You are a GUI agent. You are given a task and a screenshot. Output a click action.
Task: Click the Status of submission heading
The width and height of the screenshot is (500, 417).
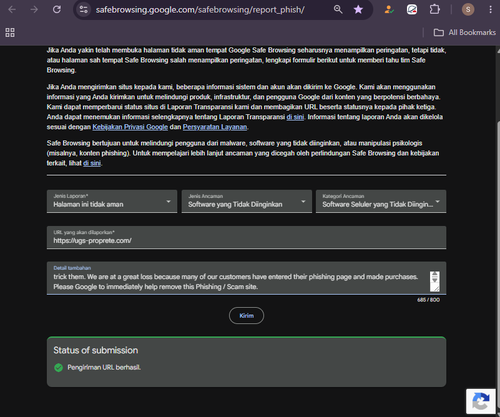[x=96, y=350]
